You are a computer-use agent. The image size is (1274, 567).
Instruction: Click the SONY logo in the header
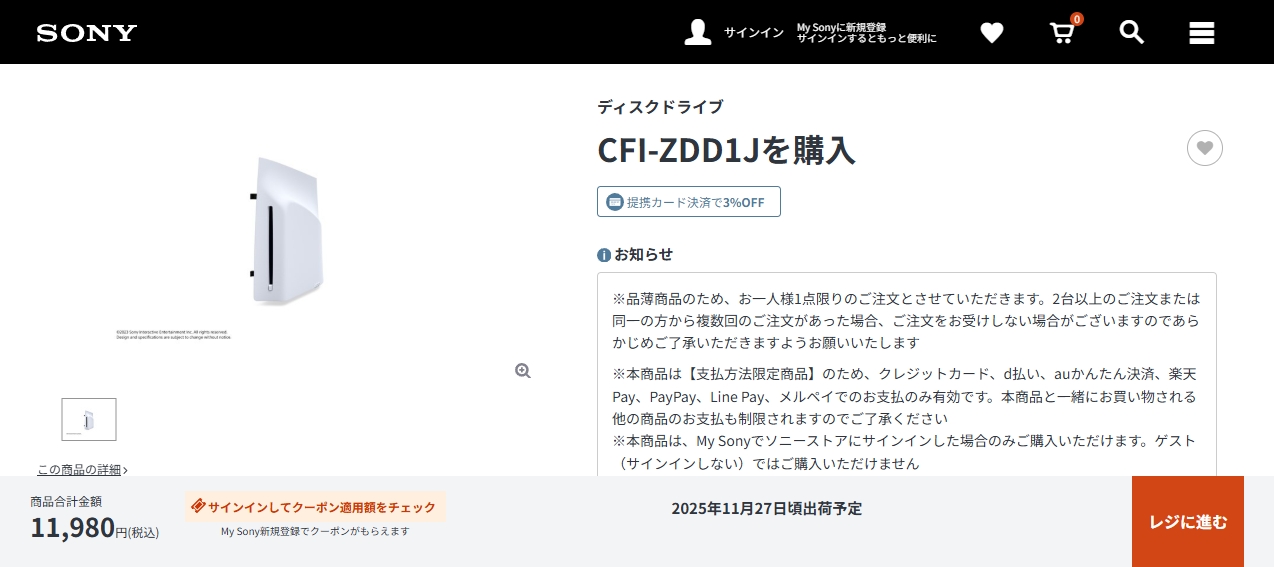[87, 33]
